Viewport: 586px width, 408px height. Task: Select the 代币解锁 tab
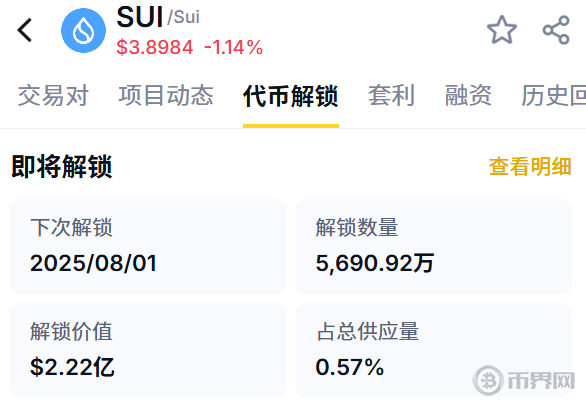tap(291, 96)
